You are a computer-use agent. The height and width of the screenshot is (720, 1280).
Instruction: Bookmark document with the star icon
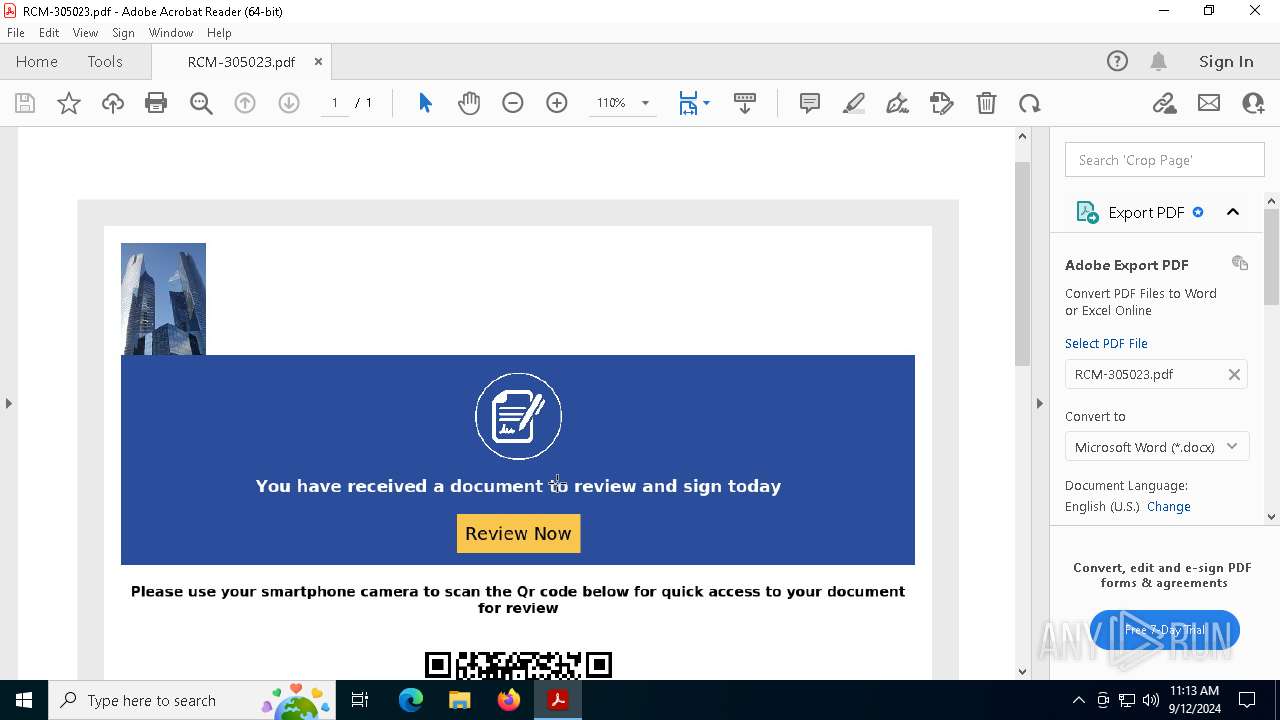[69, 103]
